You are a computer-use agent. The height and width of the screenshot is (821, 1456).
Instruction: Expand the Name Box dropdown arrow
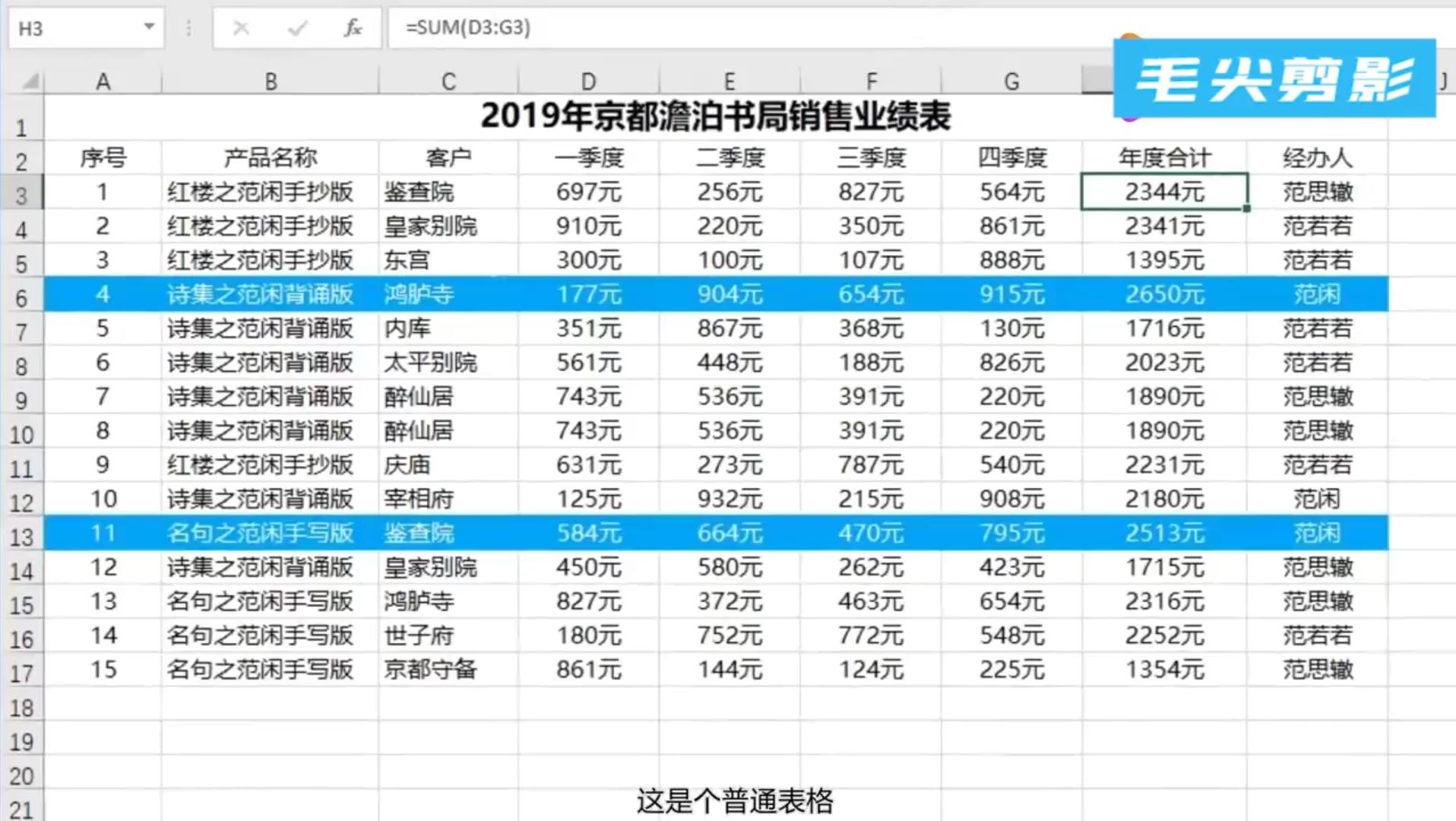coord(149,27)
